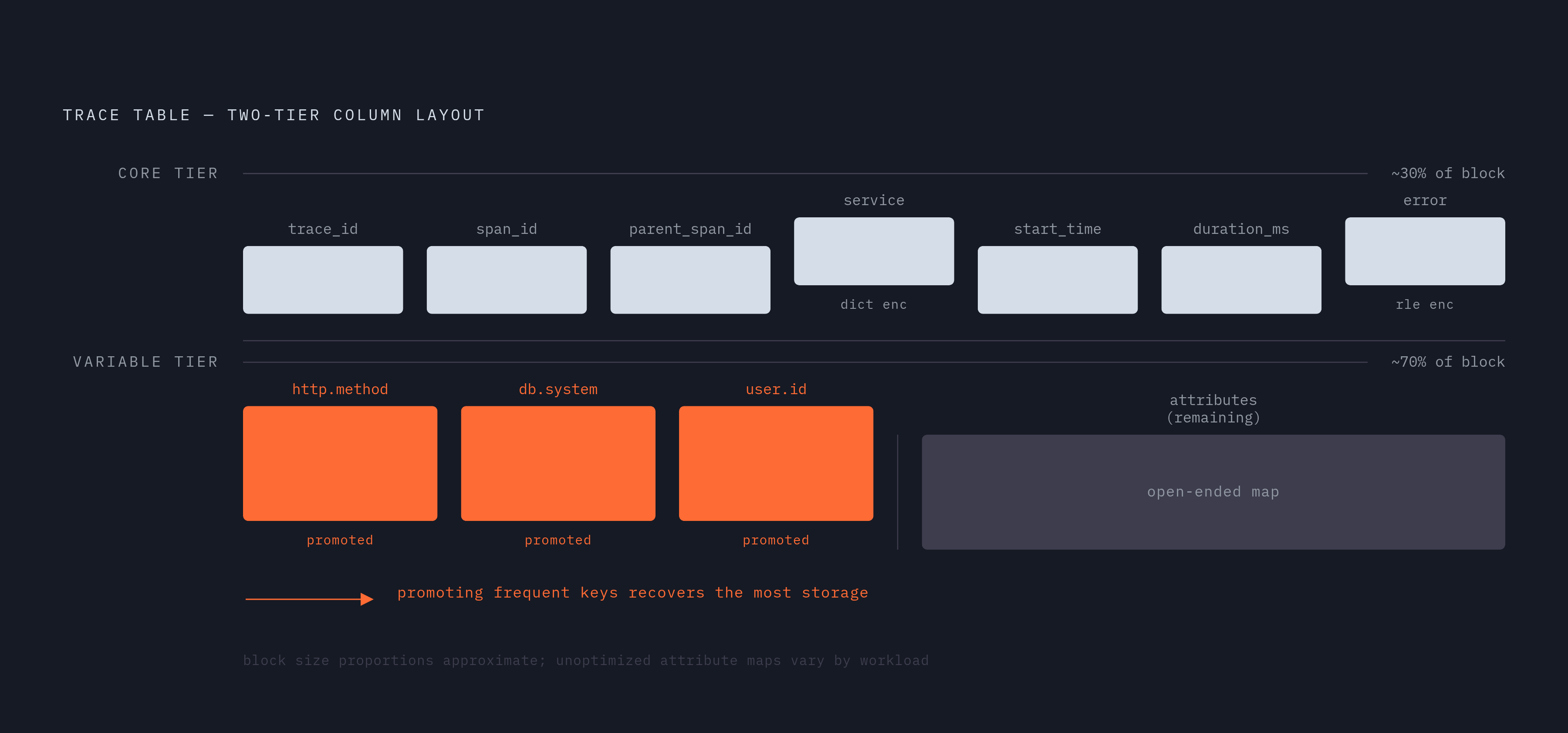The image size is (1568, 733).
Task: Click the 'attributes (remaining)' label
Action: (1213, 409)
